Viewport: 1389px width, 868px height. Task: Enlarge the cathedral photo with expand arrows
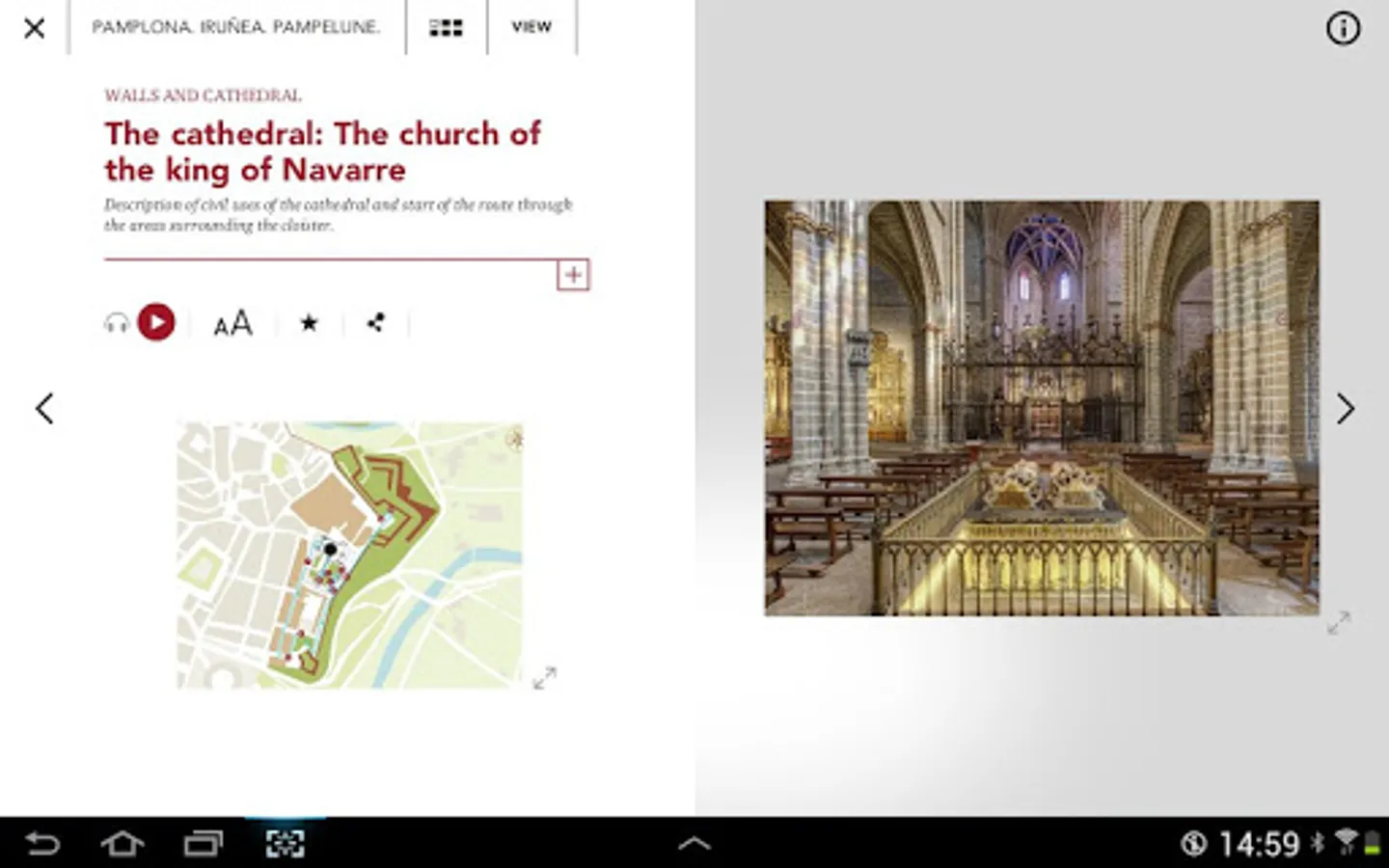coord(1338,623)
